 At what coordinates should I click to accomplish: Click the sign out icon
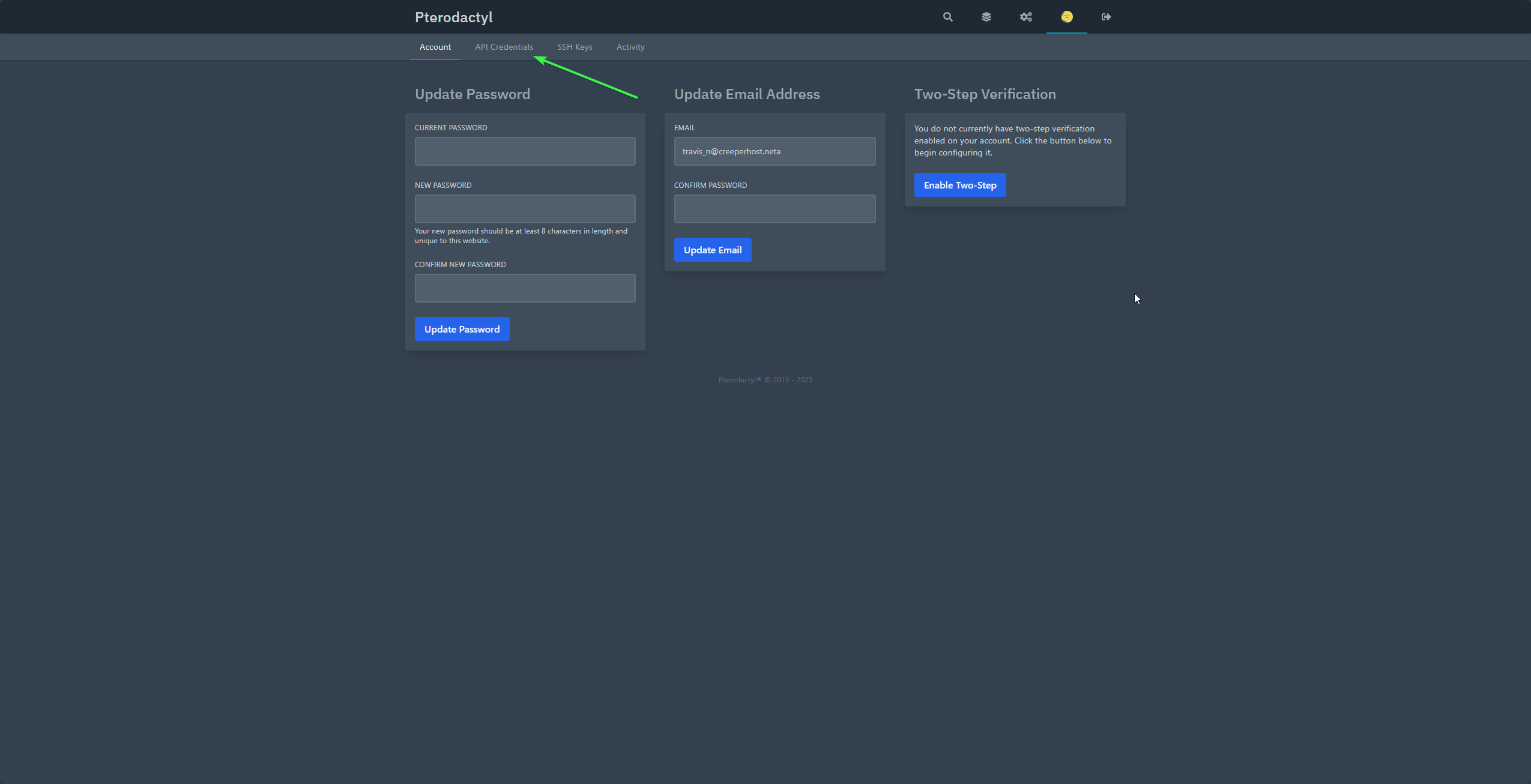(1106, 17)
